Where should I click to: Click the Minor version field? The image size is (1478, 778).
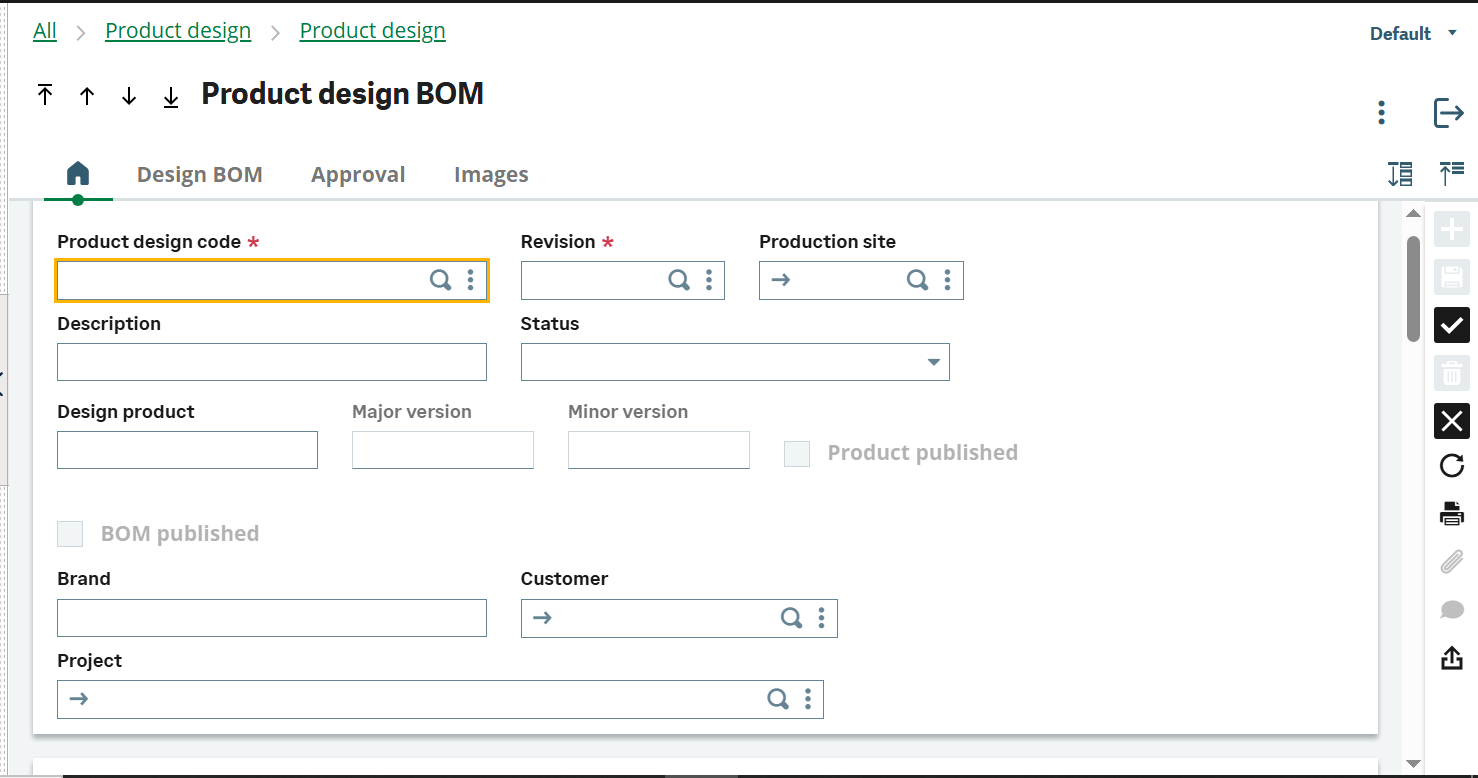tap(659, 450)
